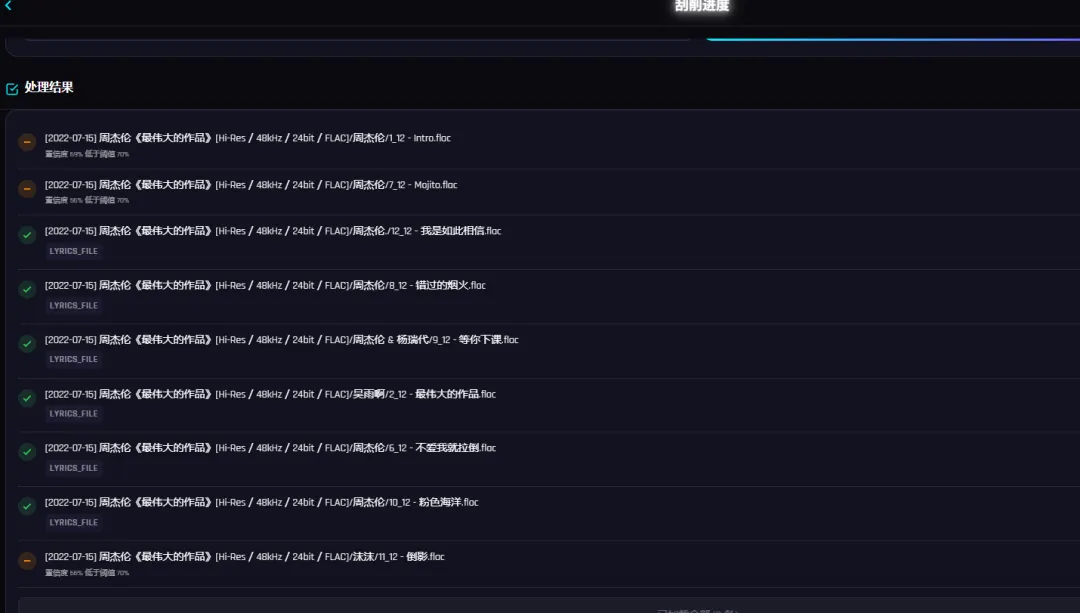Click the 处理结果 checklist icon

point(12,89)
